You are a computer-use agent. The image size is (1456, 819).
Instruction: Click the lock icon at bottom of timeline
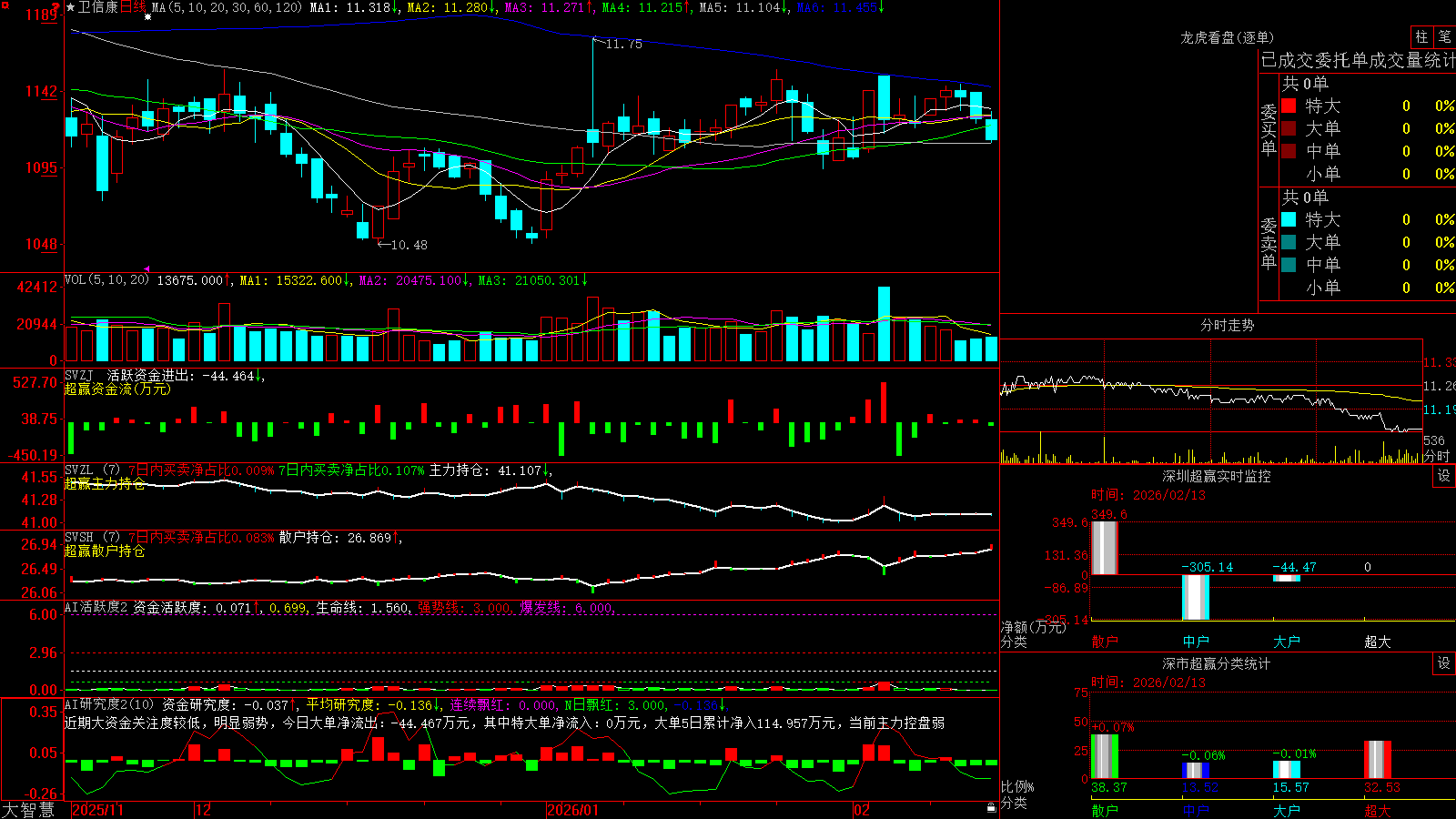point(991,808)
